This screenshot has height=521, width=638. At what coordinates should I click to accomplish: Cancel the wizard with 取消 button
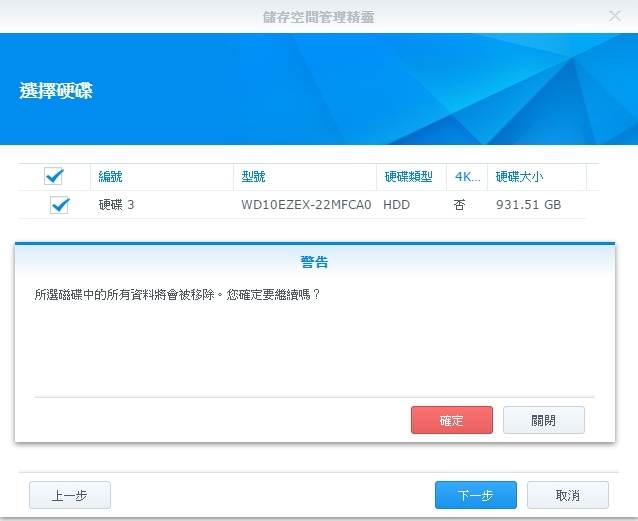568,495
